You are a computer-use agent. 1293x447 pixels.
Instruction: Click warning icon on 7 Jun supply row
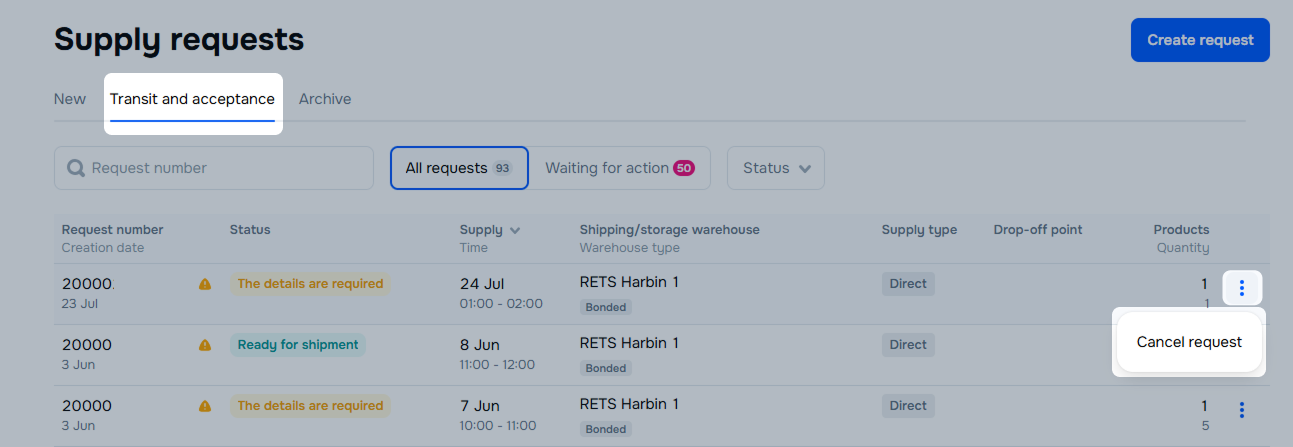(205, 406)
